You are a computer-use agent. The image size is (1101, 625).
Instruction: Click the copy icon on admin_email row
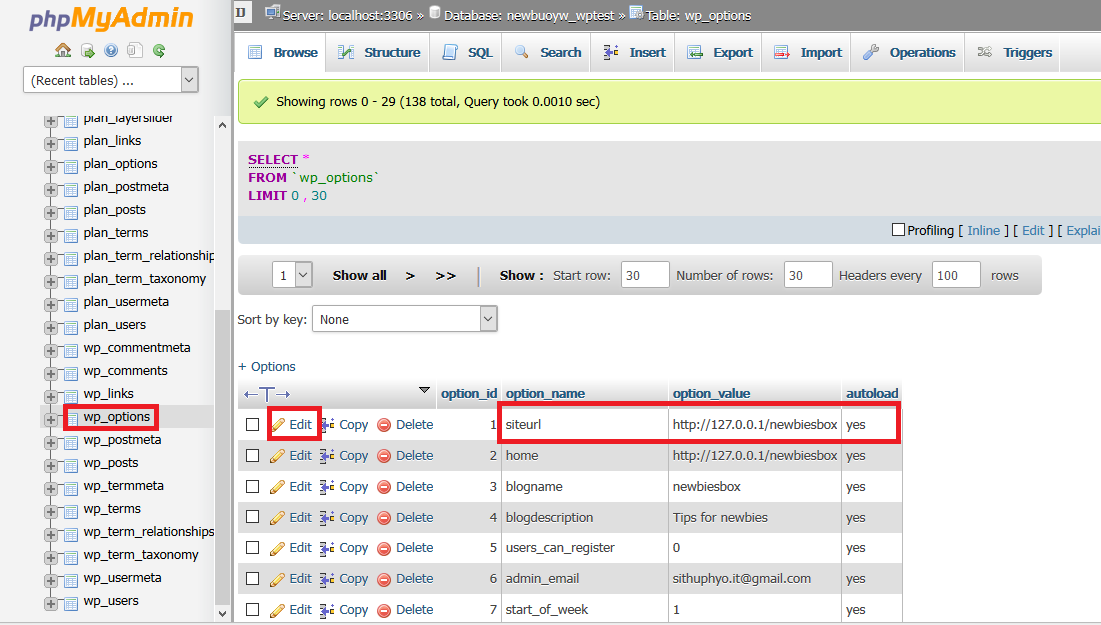327,579
